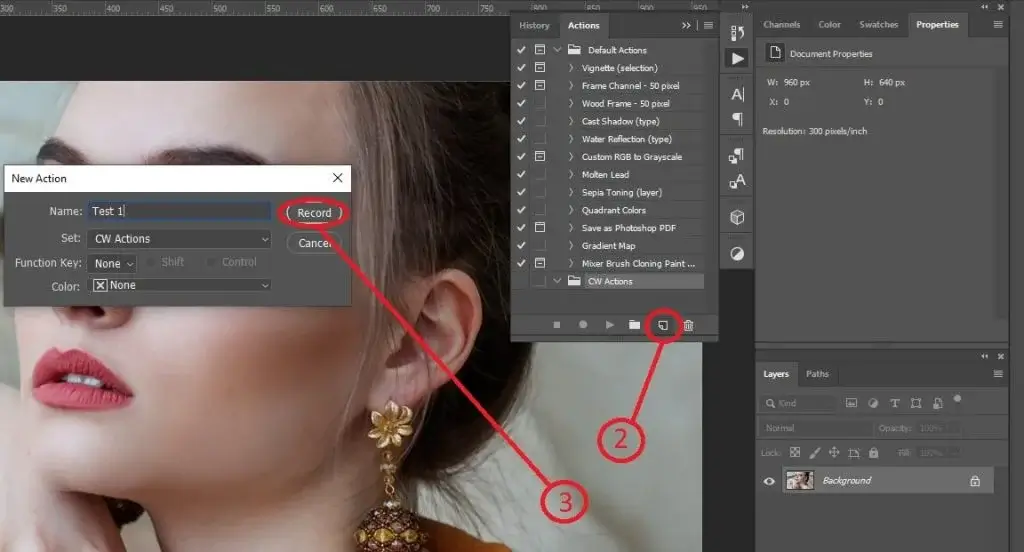Create a new action set folder
Screen dimensions: 1024x552
point(634,325)
